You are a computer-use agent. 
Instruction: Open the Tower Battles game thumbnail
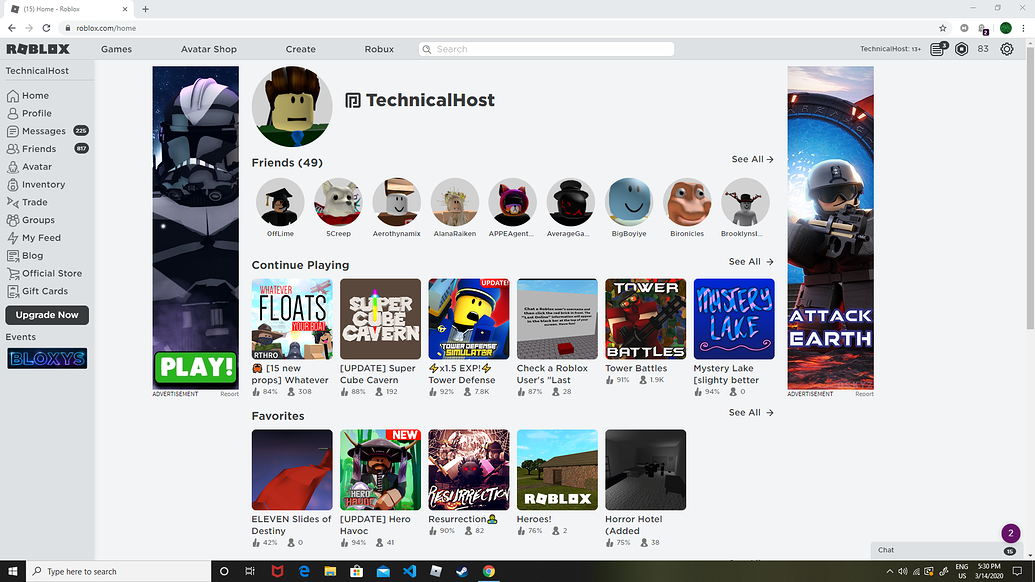[x=645, y=319]
